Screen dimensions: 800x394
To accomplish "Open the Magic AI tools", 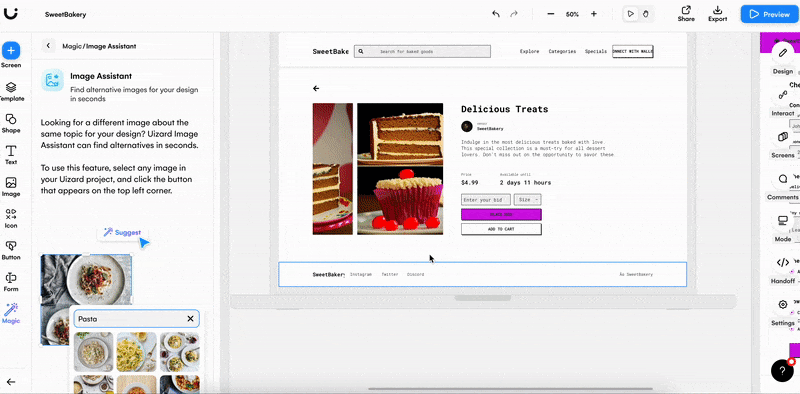I will pyautogui.click(x=11, y=313).
